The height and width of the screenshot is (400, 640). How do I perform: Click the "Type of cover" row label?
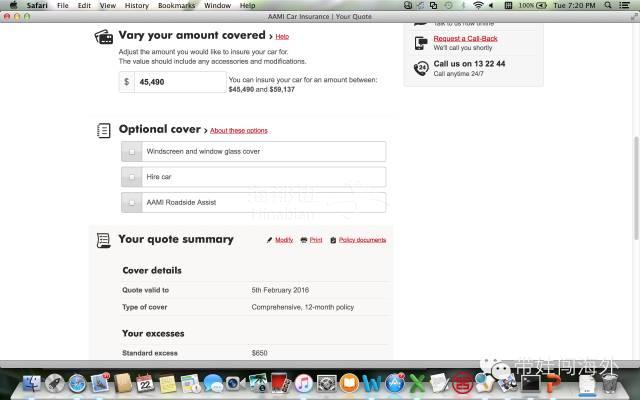click(144, 307)
